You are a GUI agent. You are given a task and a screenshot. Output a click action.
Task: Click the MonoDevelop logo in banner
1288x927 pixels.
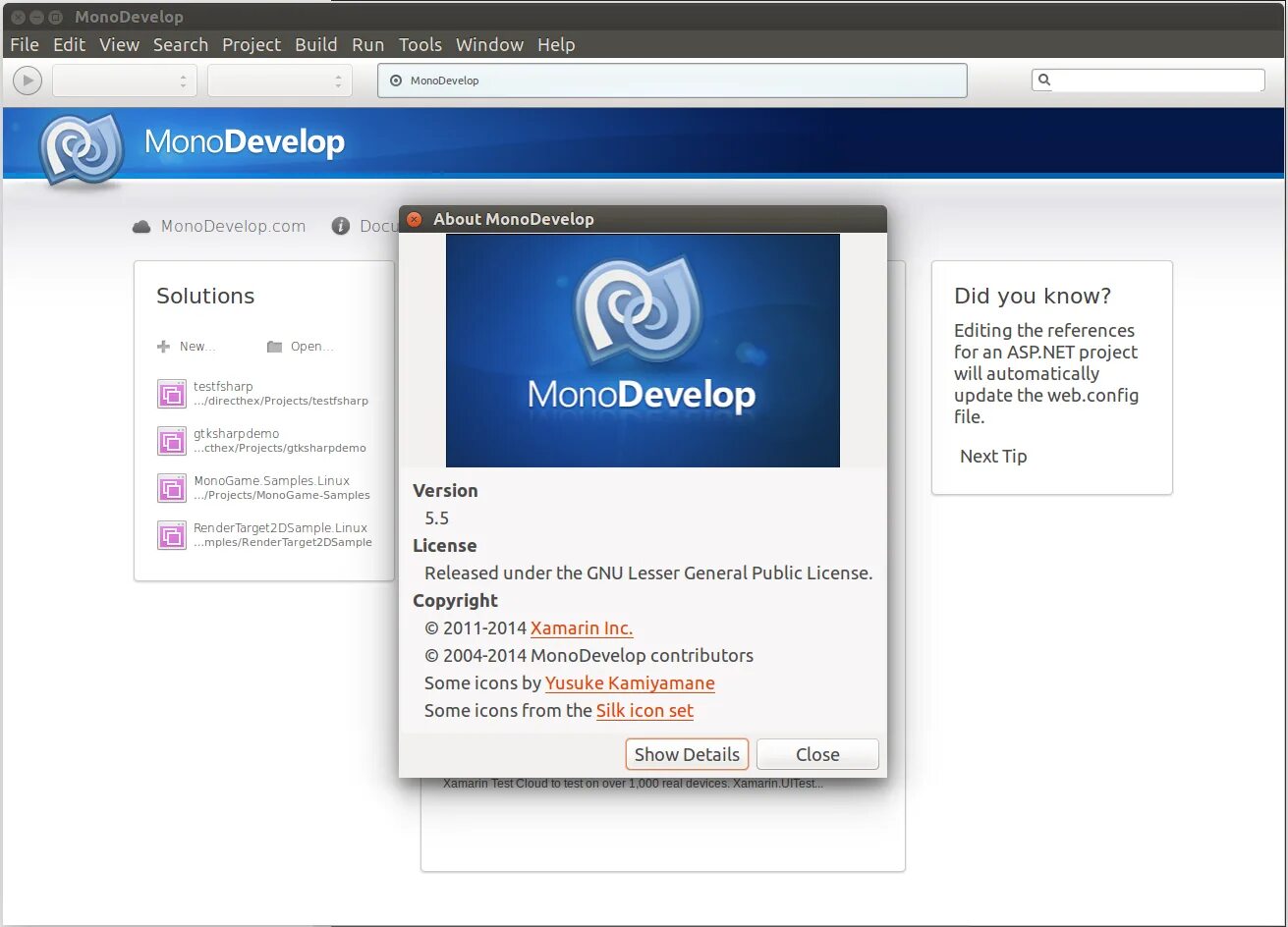(x=82, y=148)
